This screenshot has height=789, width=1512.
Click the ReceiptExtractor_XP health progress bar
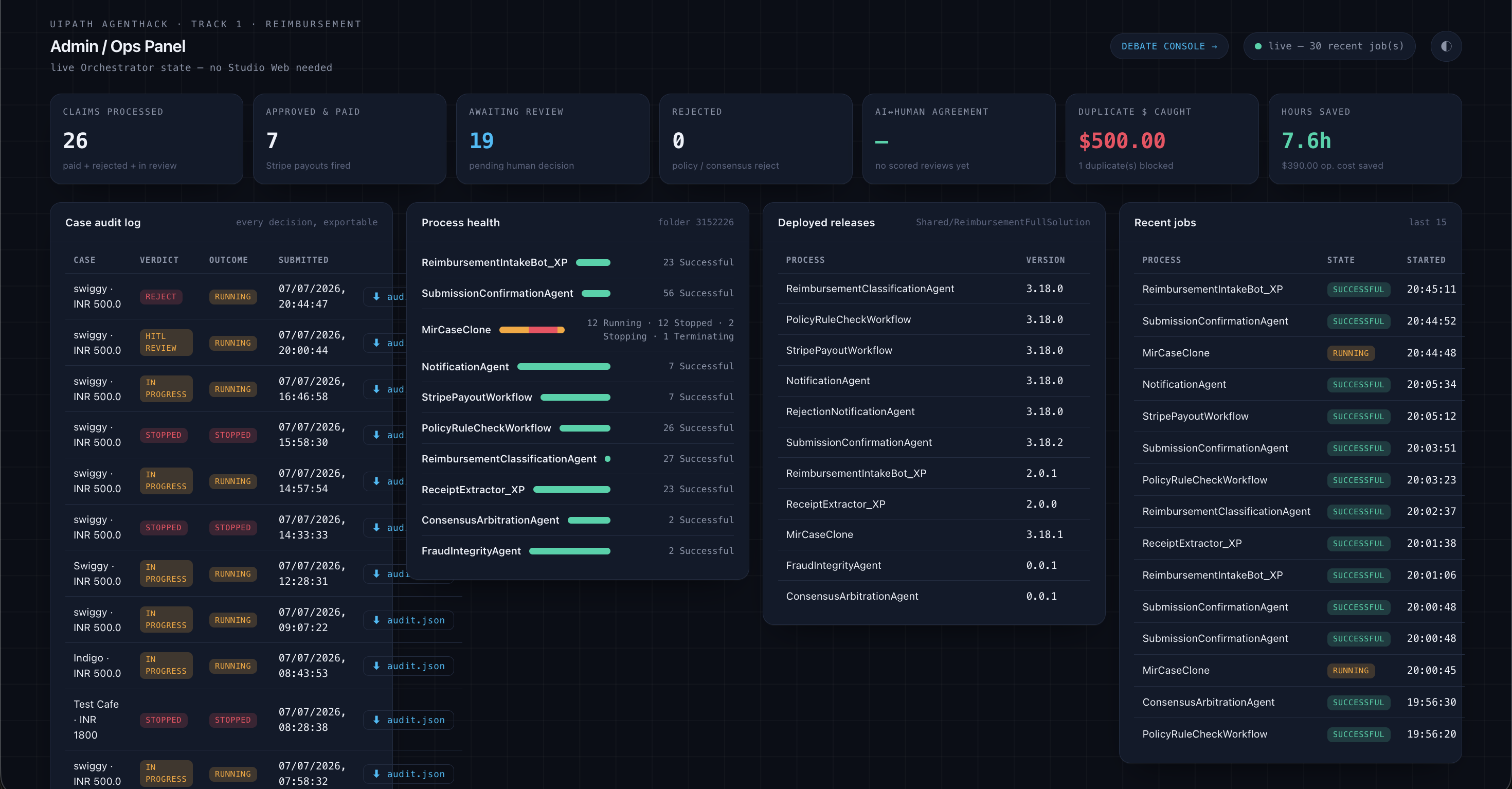[x=572, y=490]
